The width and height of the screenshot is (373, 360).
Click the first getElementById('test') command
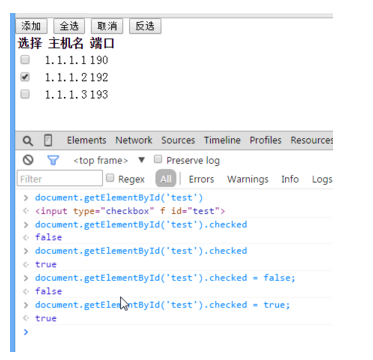(119, 198)
